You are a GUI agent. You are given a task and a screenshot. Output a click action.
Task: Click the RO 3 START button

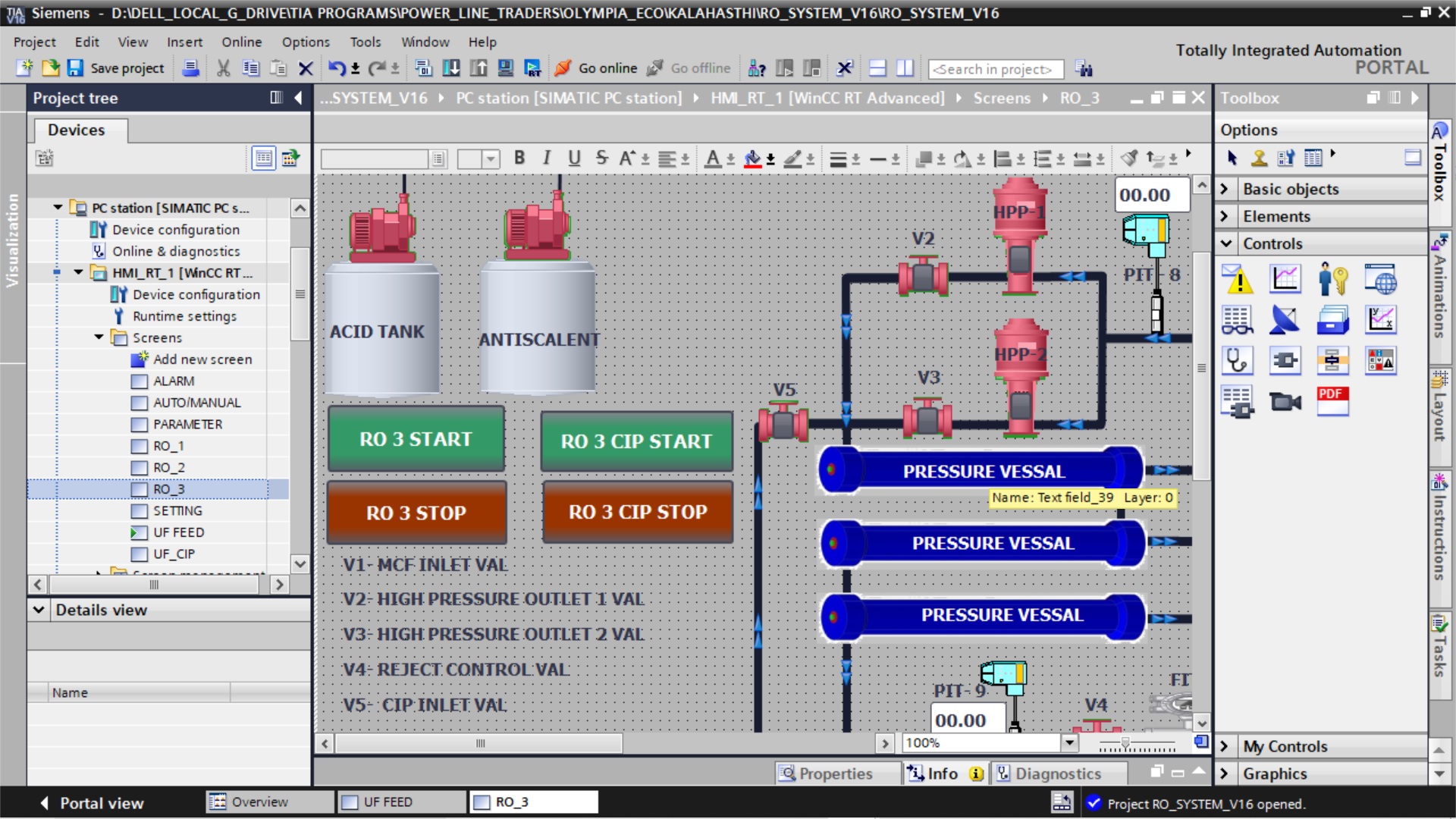[416, 440]
